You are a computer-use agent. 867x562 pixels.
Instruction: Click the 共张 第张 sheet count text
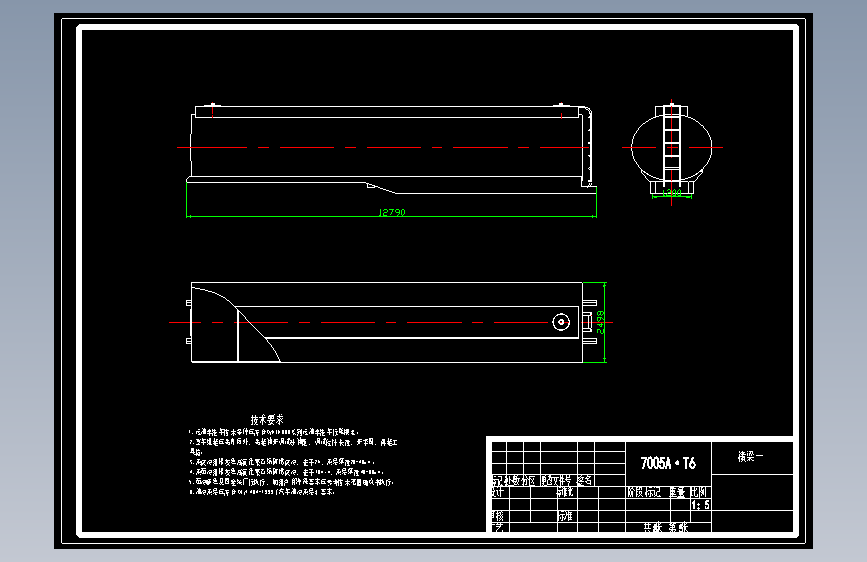[x=666, y=527]
